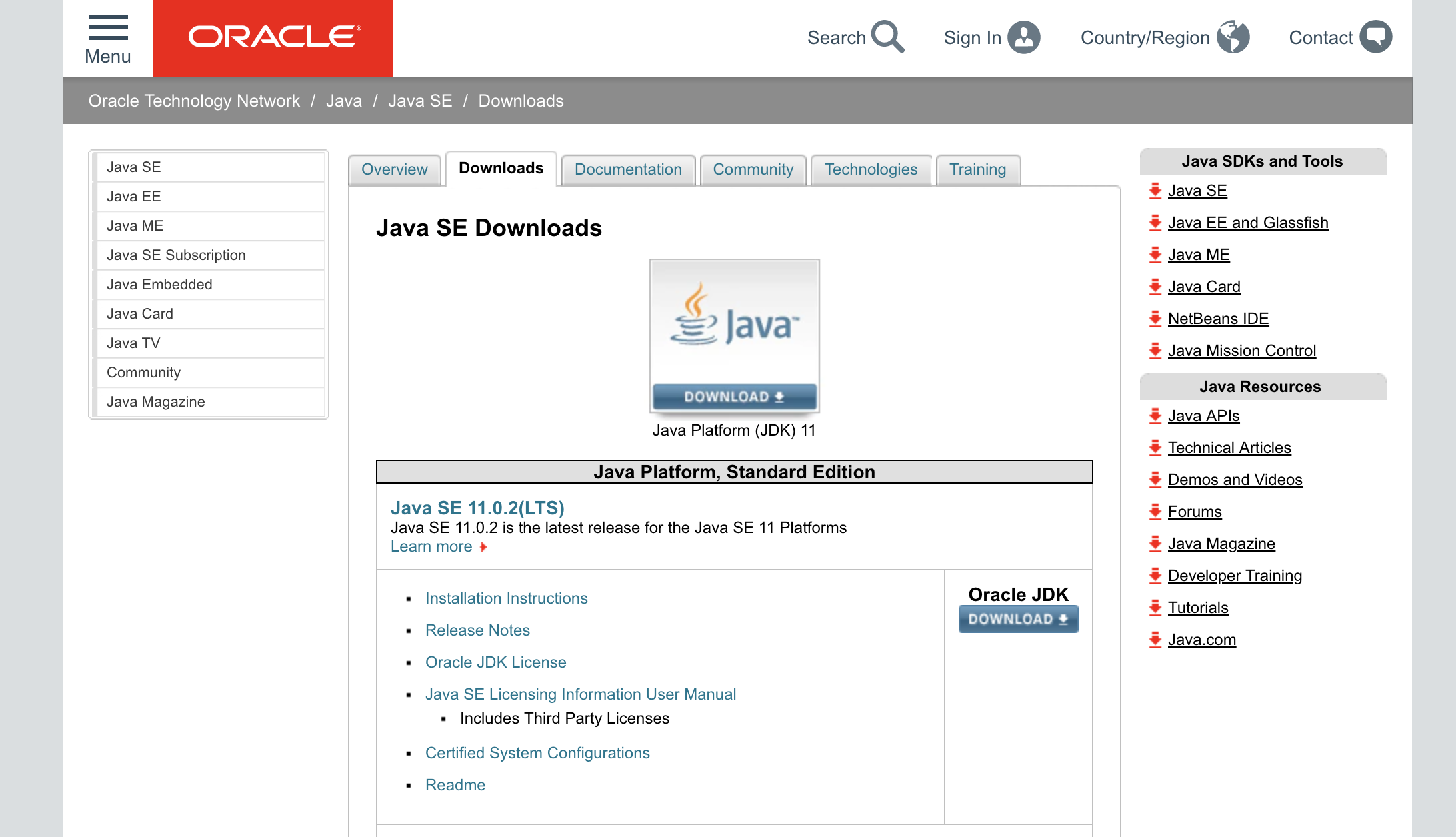Open the NetBeans IDE link
The image size is (1456, 837).
[x=1218, y=319]
